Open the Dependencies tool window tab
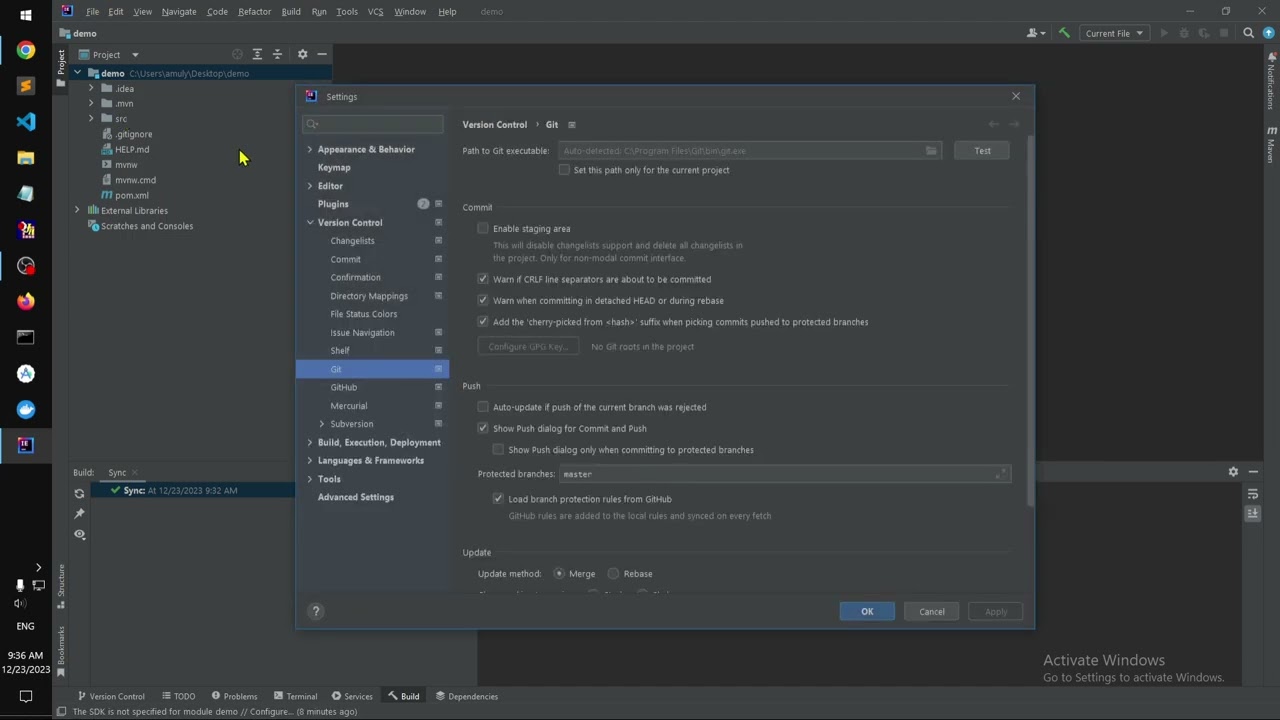This screenshot has width=1280, height=720. click(467, 696)
